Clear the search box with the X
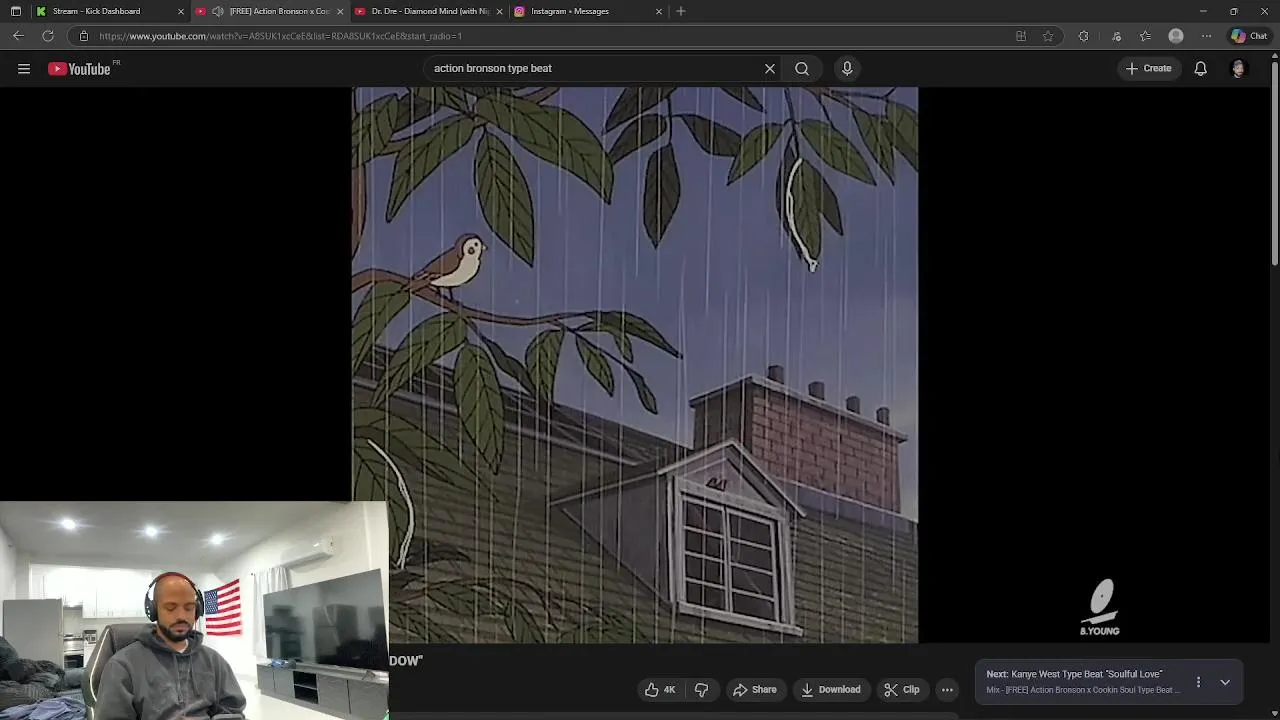 point(770,69)
